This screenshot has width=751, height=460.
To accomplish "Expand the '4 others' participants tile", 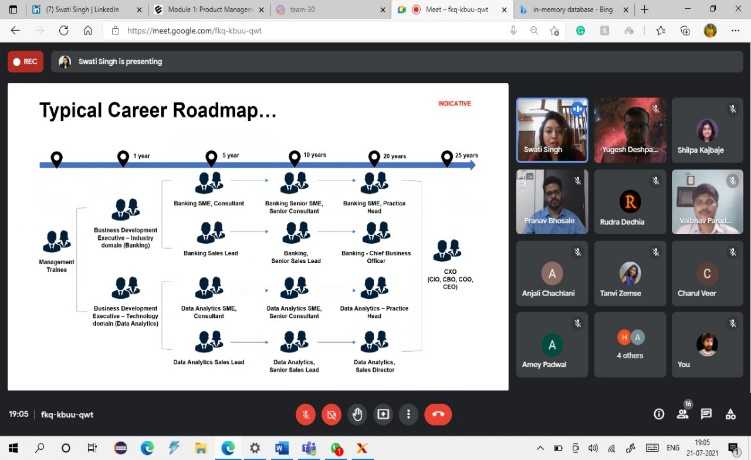I will [630, 345].
